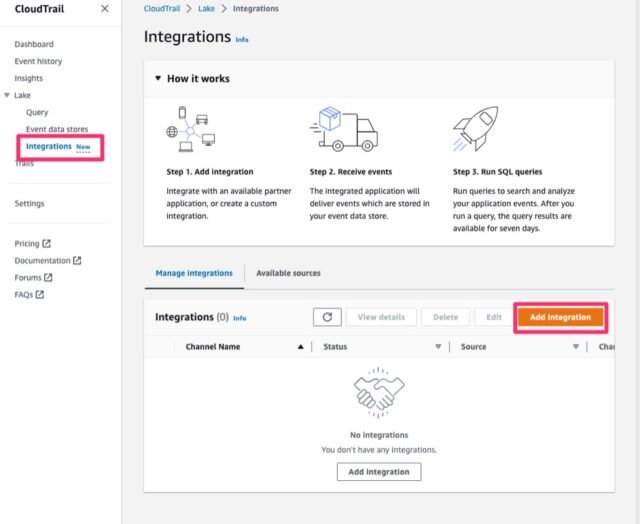Open the Lake Query page
This screenshot has height=524, width=640.
tap(37, 112)
